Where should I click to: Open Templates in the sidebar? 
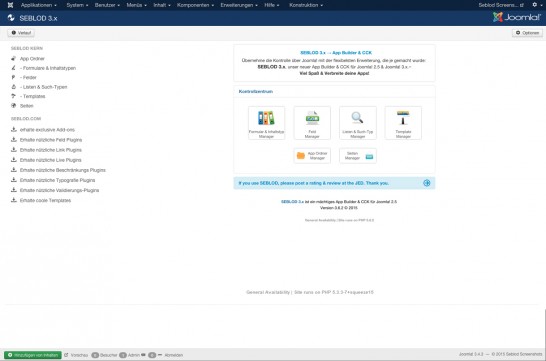32,96
